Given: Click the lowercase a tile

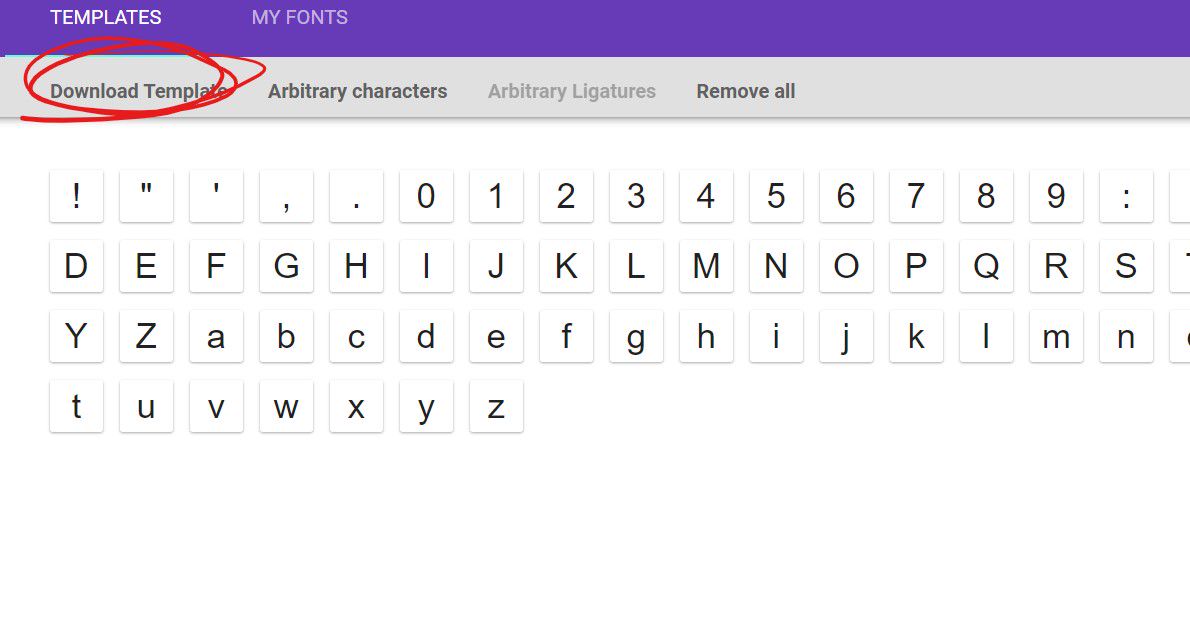Looking at the screenshot, I should pos(216,336).
